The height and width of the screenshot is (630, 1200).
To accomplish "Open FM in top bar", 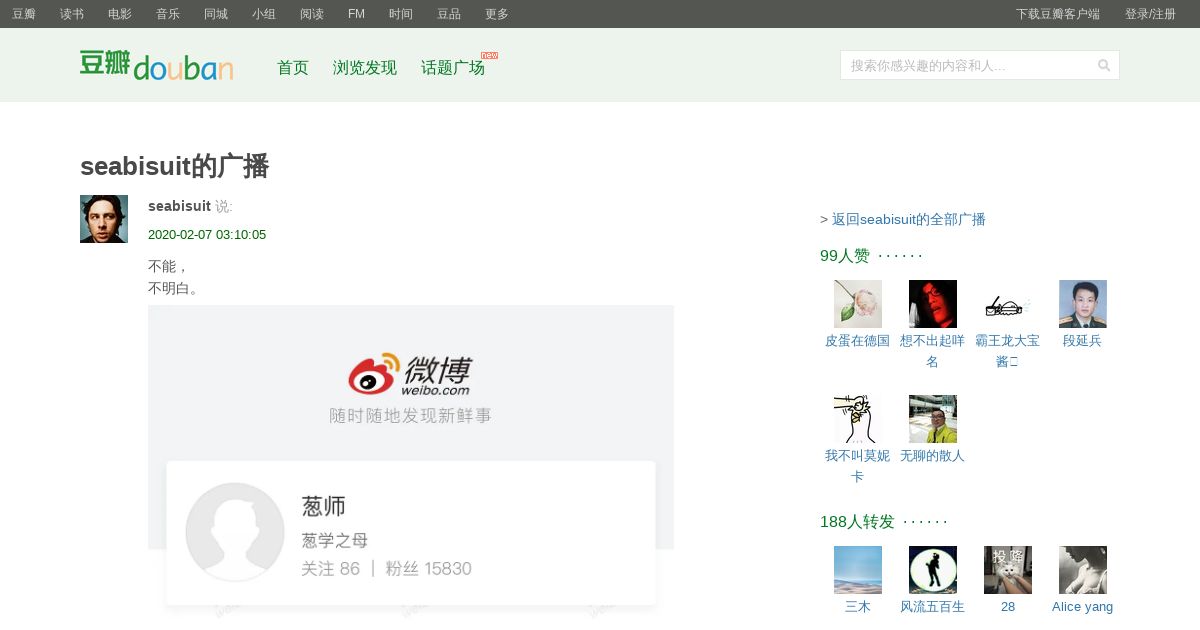I will click(x=356, y=14).
